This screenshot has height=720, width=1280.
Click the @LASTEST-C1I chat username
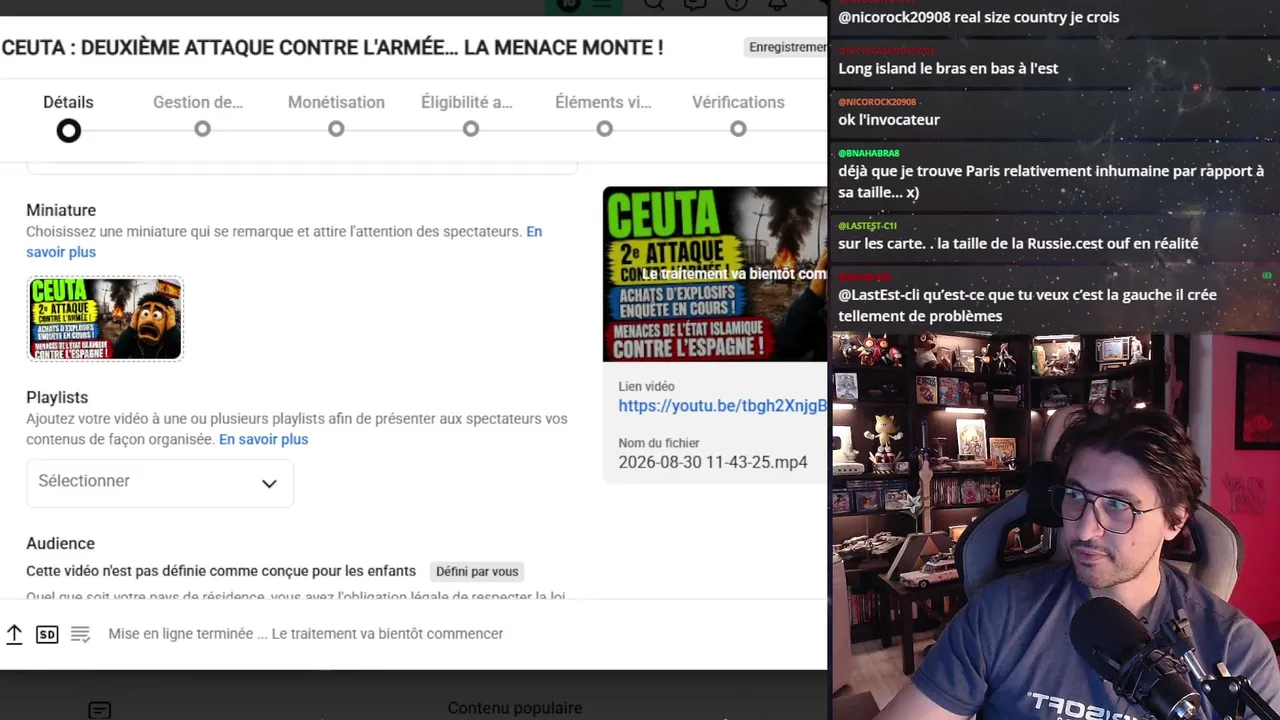[867, 226]
